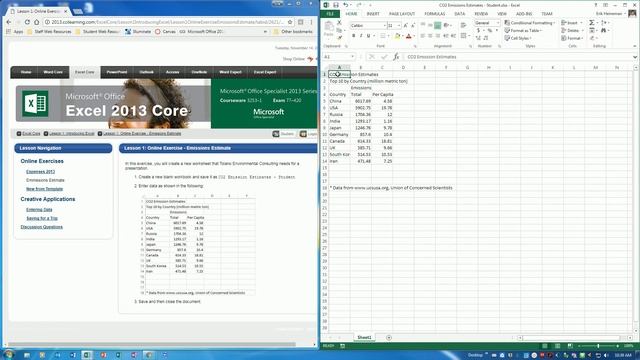Open the Format cells dropdown in Cells group
This screenshot has height=360, width=640.
[x=572, y=38]
